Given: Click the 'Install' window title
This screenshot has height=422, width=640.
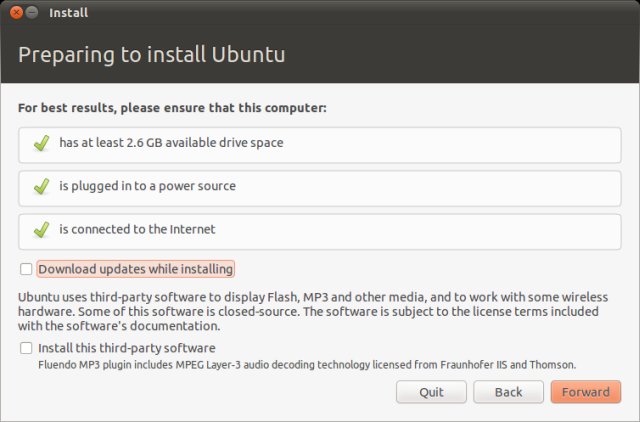Looking at the screenshot, I should click(69, 13).
